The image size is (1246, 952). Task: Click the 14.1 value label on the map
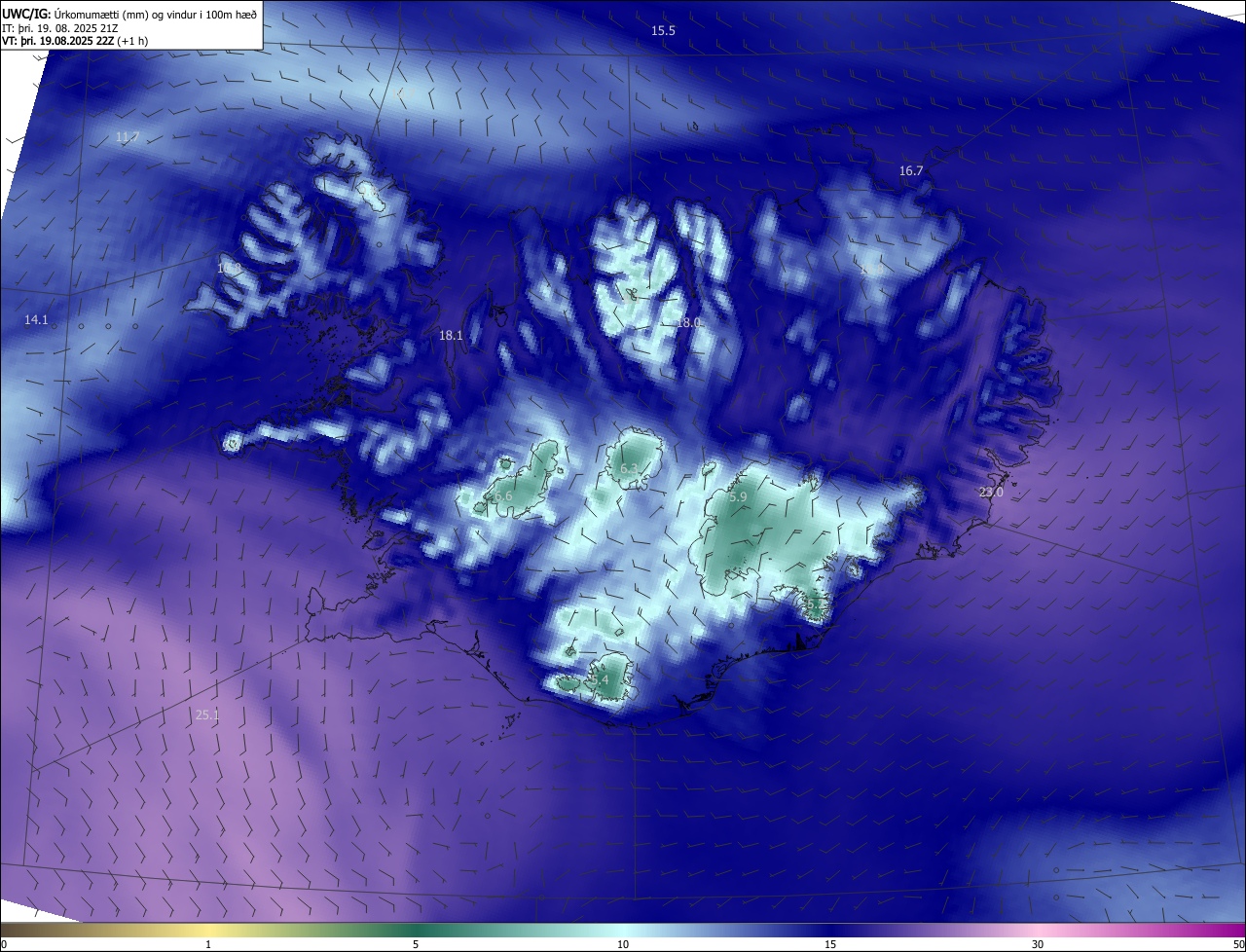[x=36, y=319]
